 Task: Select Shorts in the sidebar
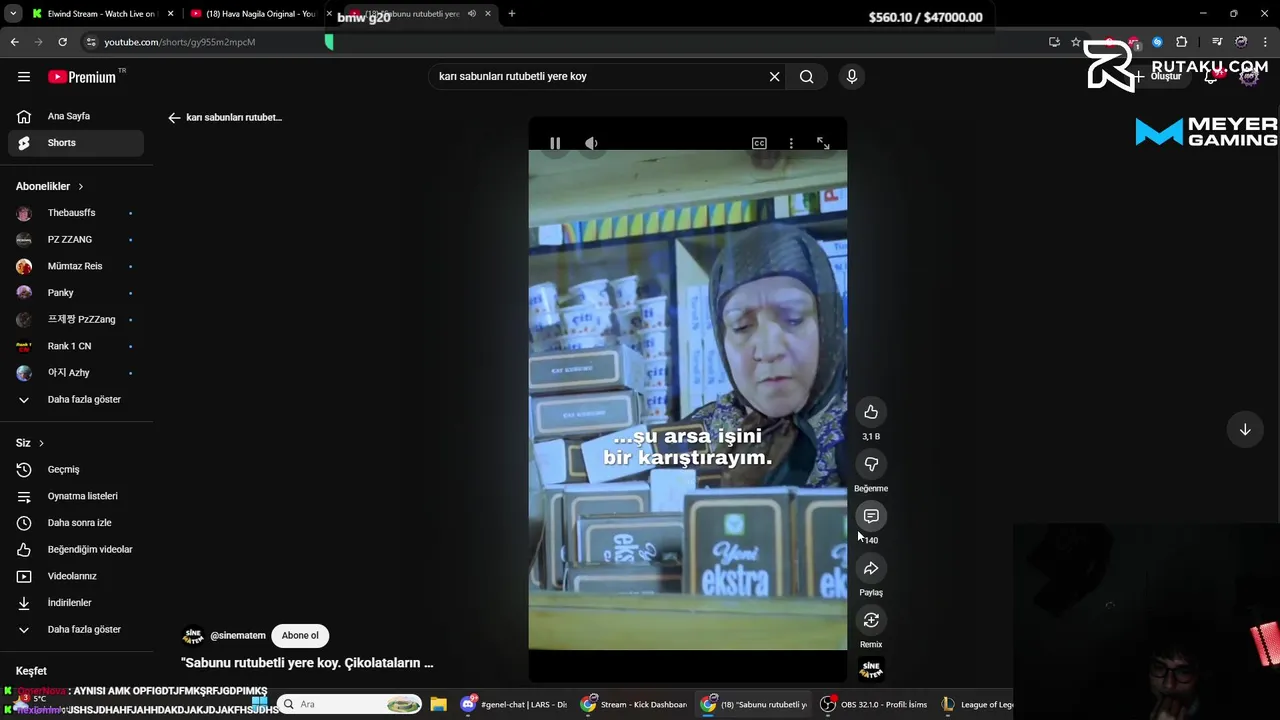(x=76, y=142)
